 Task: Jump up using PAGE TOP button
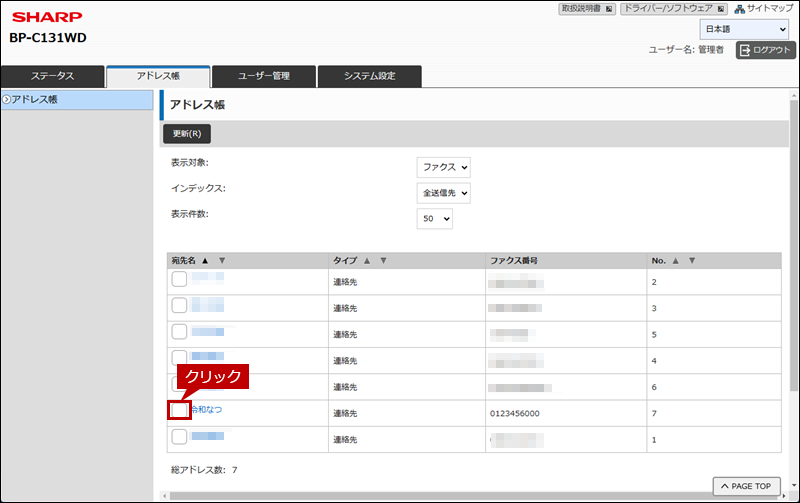[746, 486]
